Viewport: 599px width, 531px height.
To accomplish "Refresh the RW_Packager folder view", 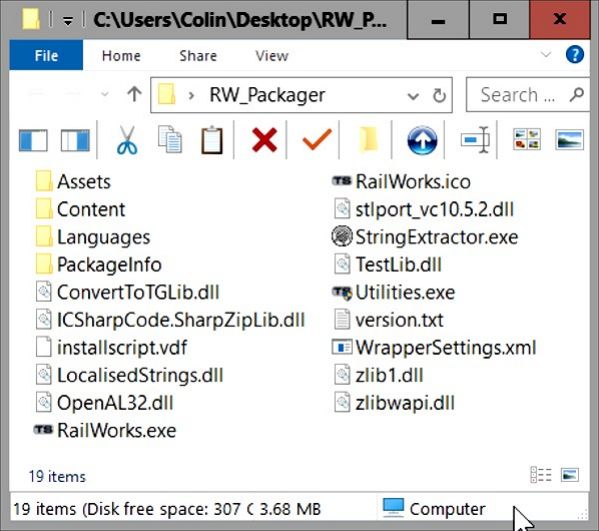I will pyautogui.click(x=439, y=96).
